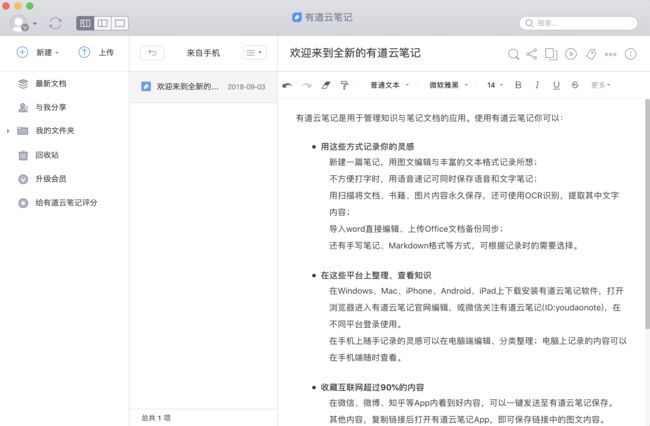Viewport: 650px width, 426px height.
Task: Click the tag icon
Action: 591,54
